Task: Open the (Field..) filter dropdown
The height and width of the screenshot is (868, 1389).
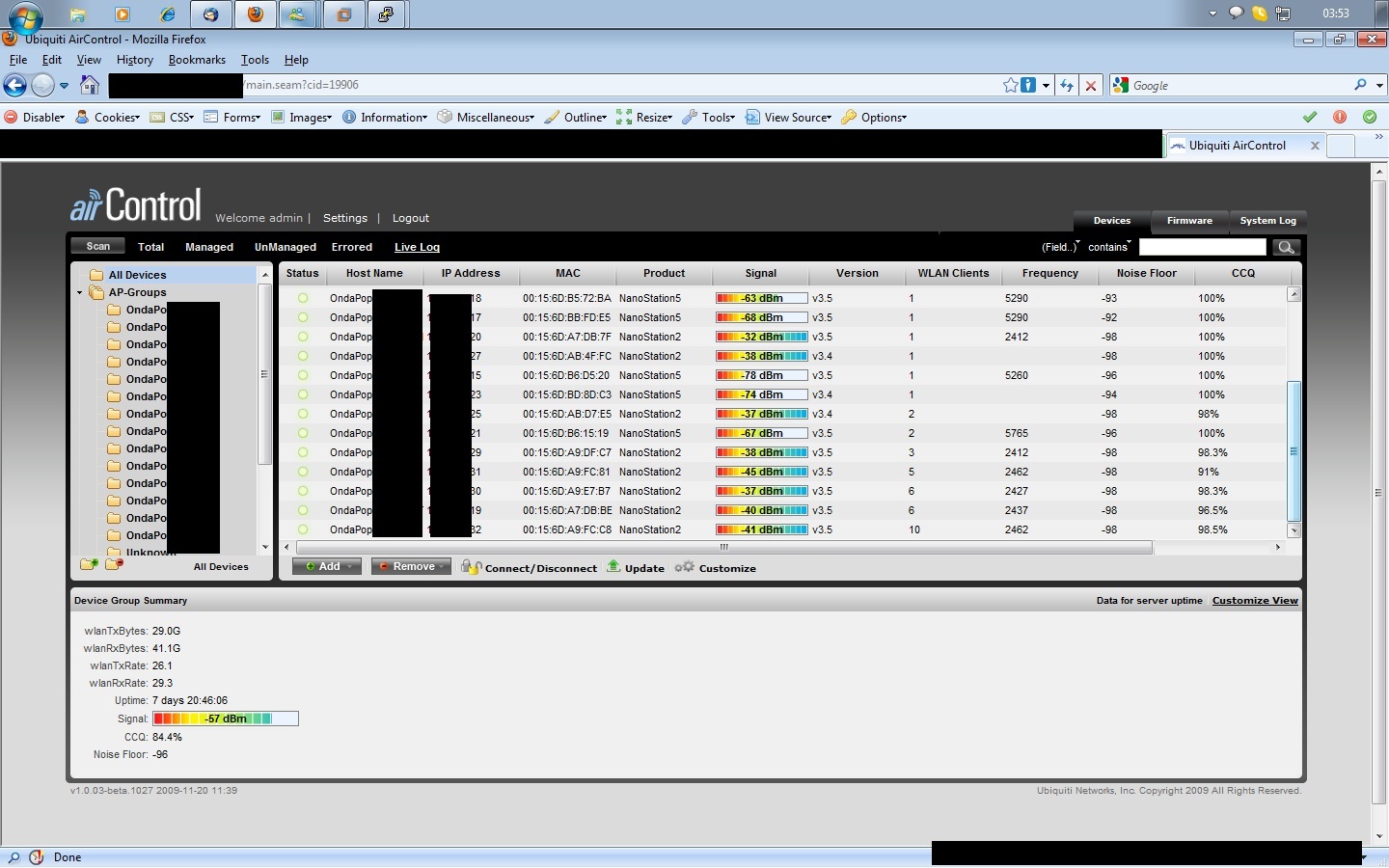Action: click(x=1061, y=247)
